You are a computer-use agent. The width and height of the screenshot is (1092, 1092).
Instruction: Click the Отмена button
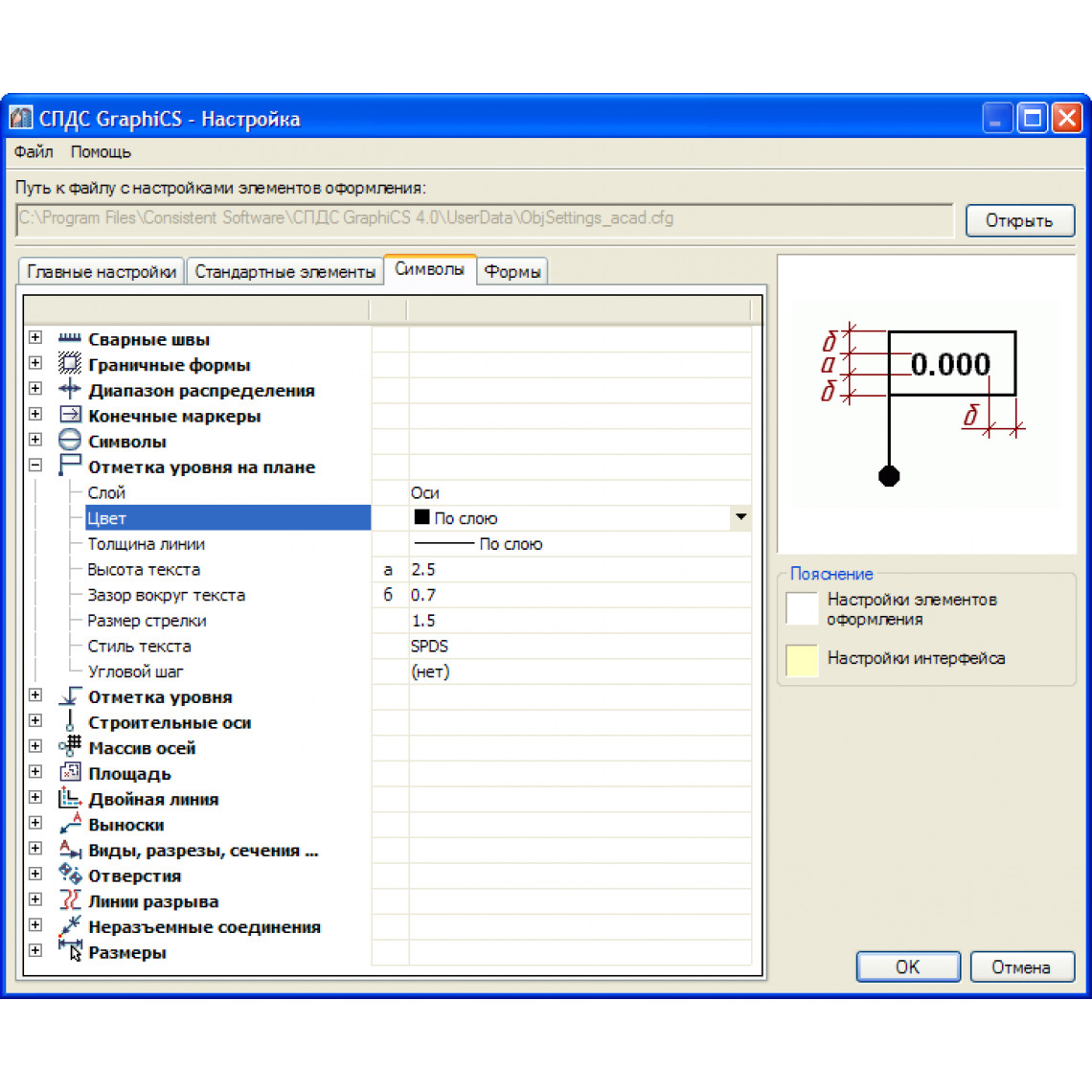(1022, 967)
